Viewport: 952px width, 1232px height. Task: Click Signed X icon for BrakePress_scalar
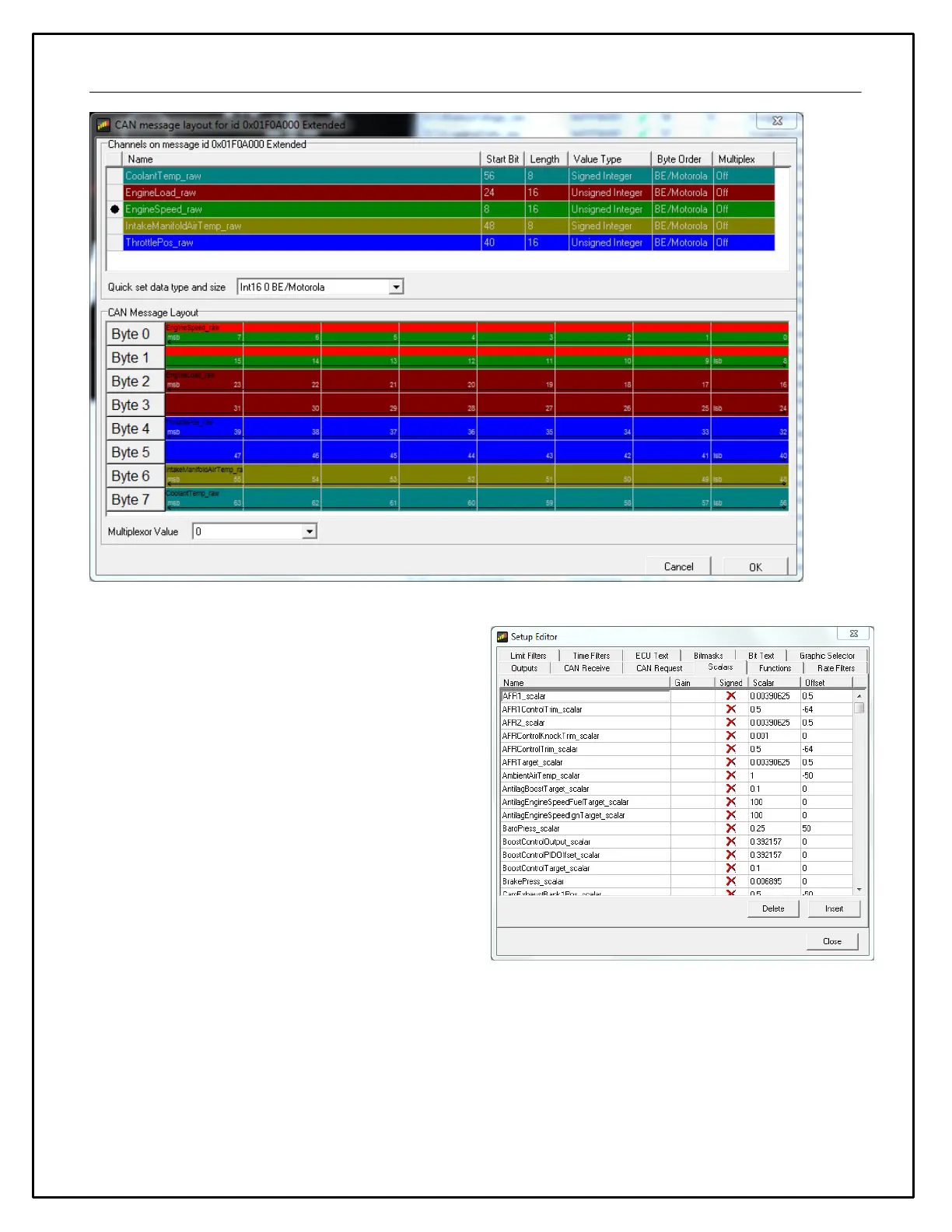click(x=730, y=881)
